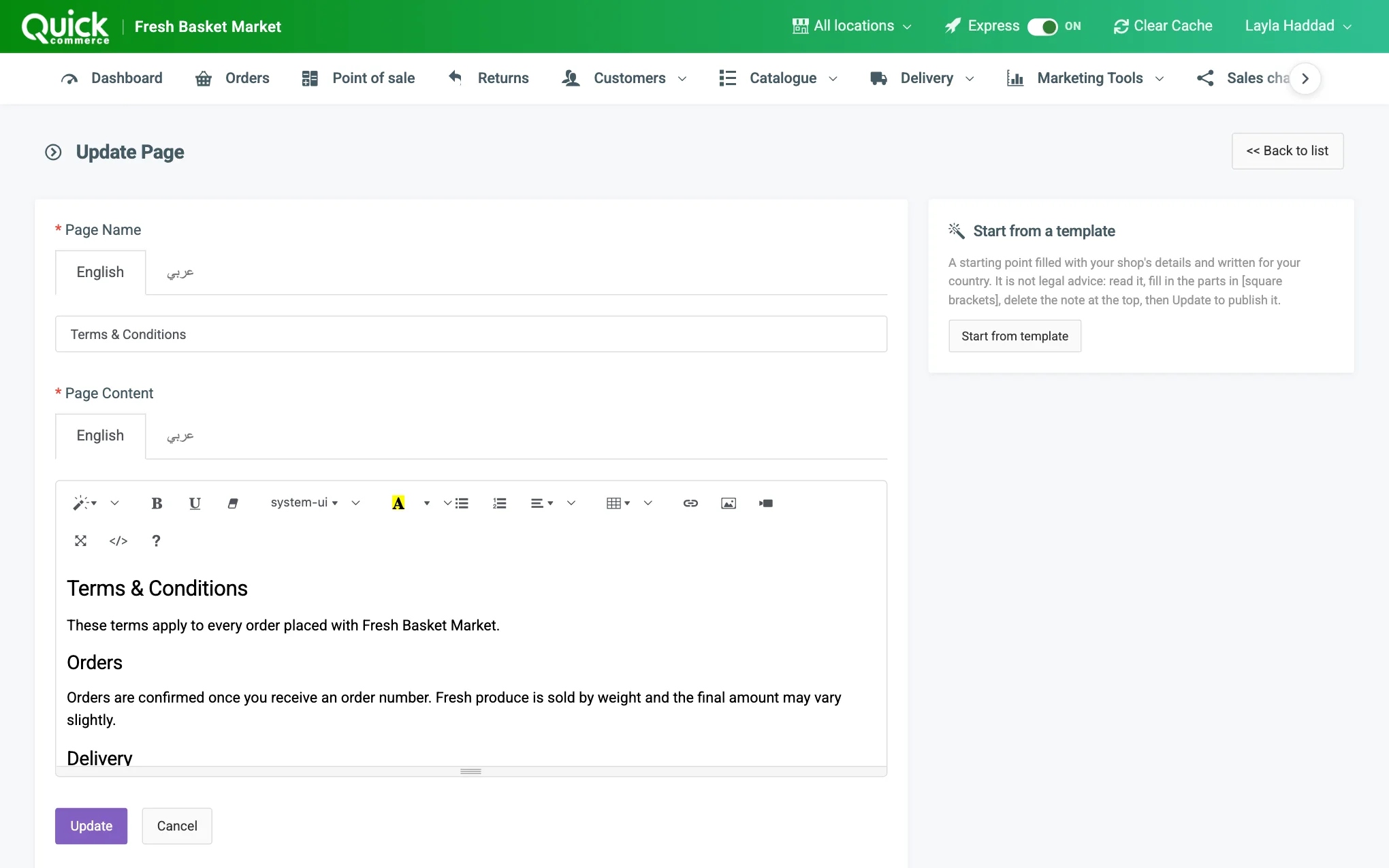Image resolution: width=1389 pixels, height=868 pixels.
Task: Apply underline formatting in the editor
Action: tap(195, 503)
